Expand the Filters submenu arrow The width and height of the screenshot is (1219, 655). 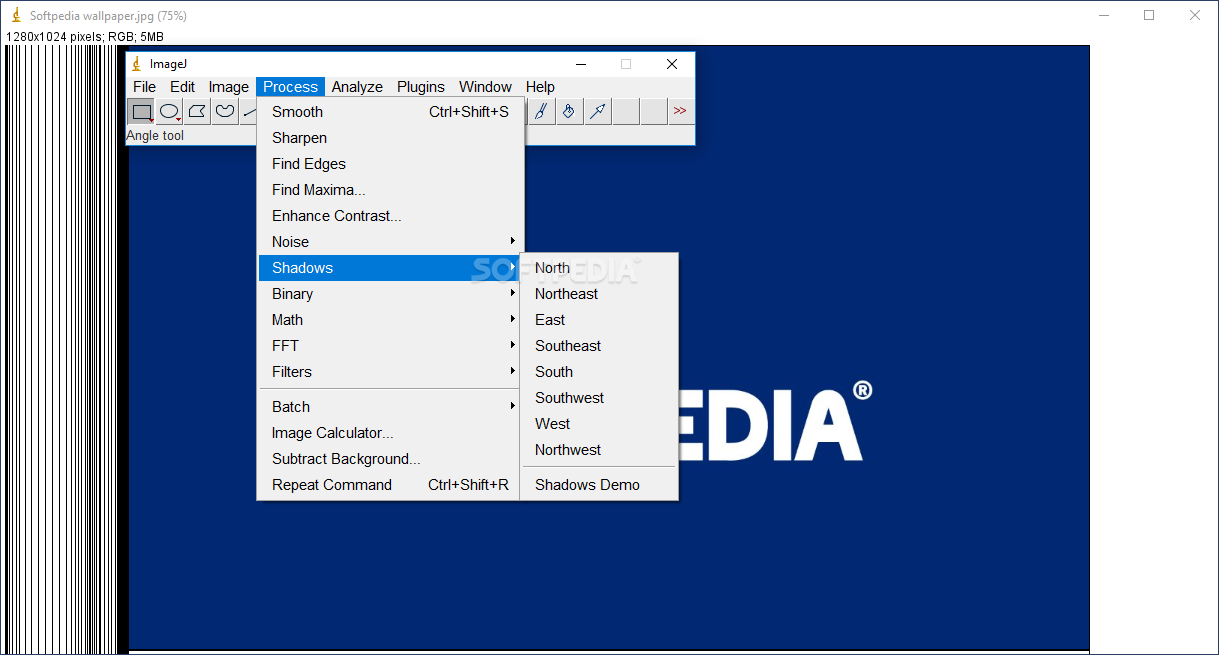(513, 371)
